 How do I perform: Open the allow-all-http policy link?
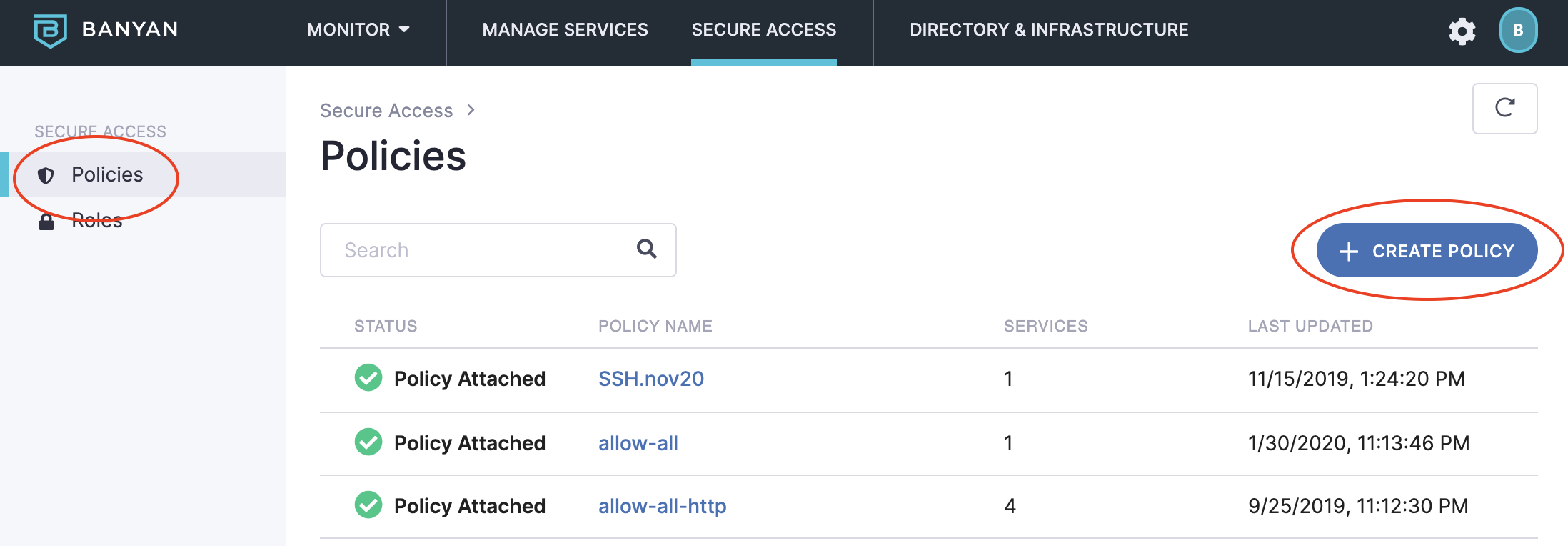pyautogui.click(x=662, y=506)
